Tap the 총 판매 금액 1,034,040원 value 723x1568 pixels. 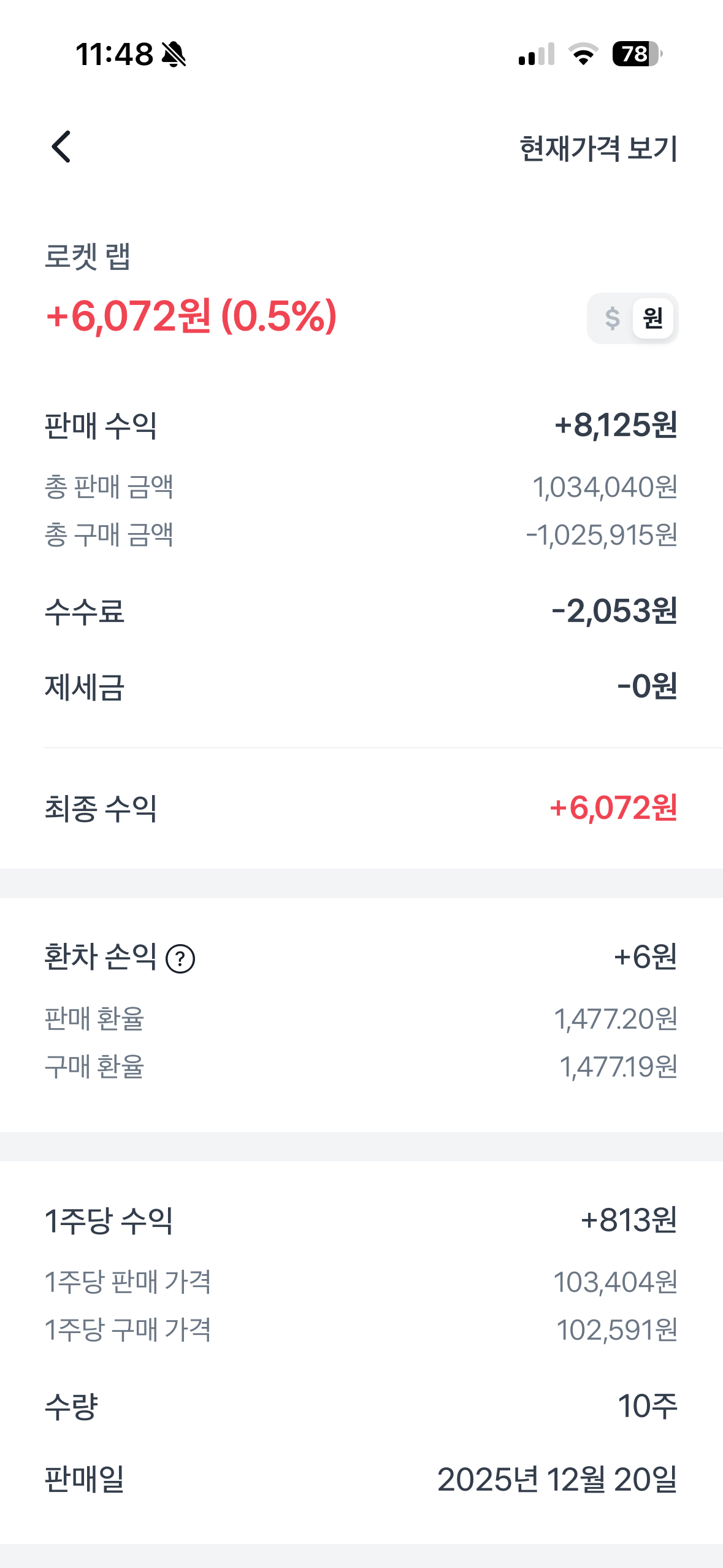pos(605,488)
